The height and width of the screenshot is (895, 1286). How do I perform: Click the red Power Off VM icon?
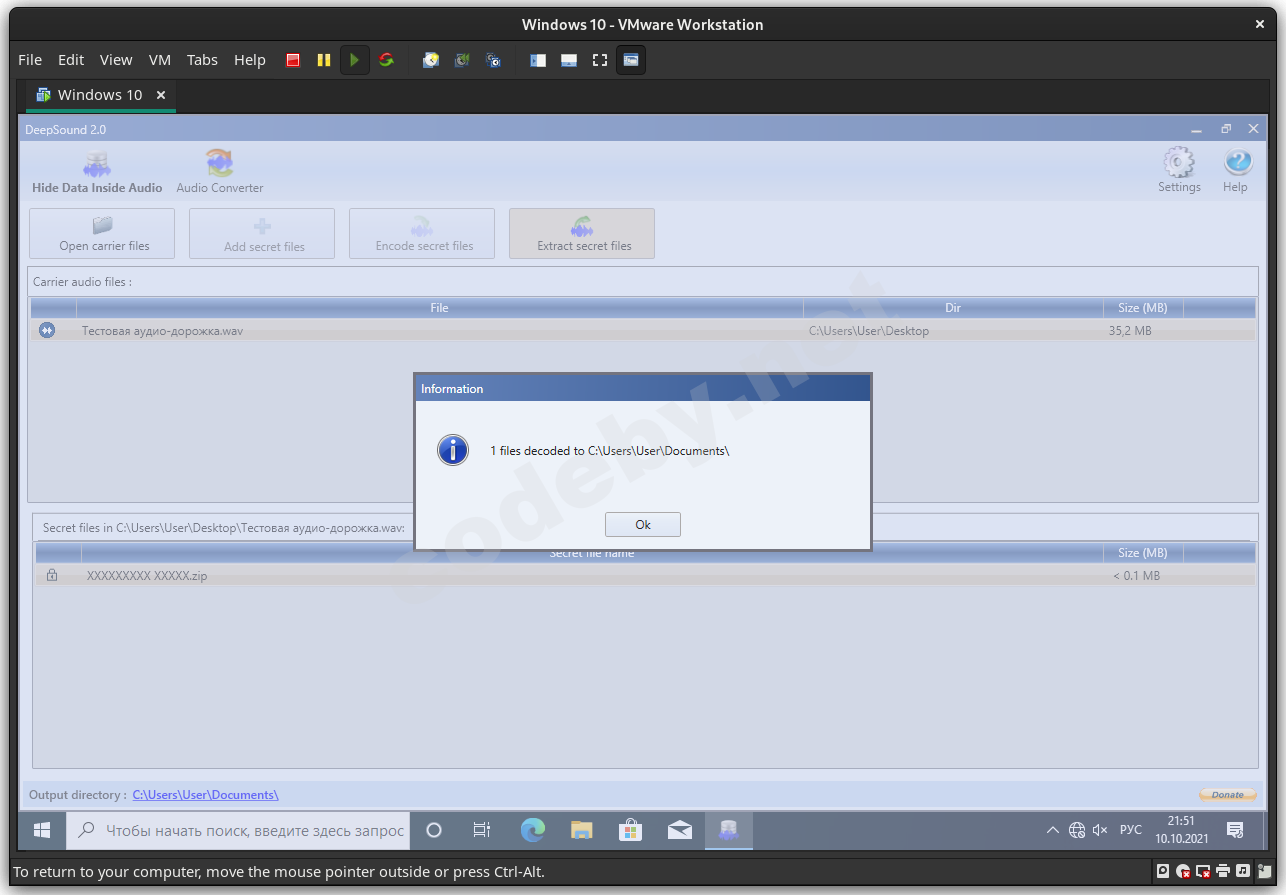pyautogui.click(x=293, y=60)
